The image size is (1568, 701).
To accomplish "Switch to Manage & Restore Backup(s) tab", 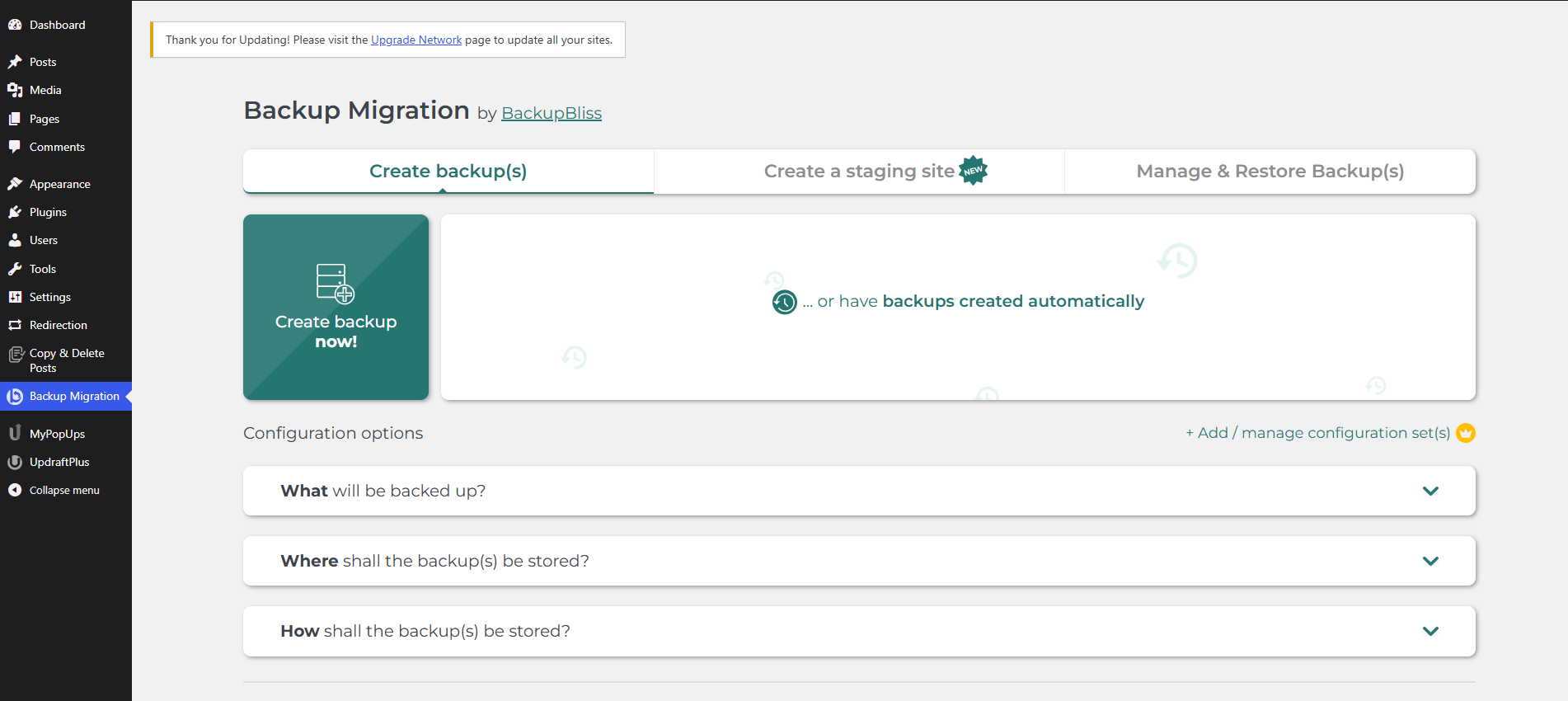I will [x=1270, y=172].
